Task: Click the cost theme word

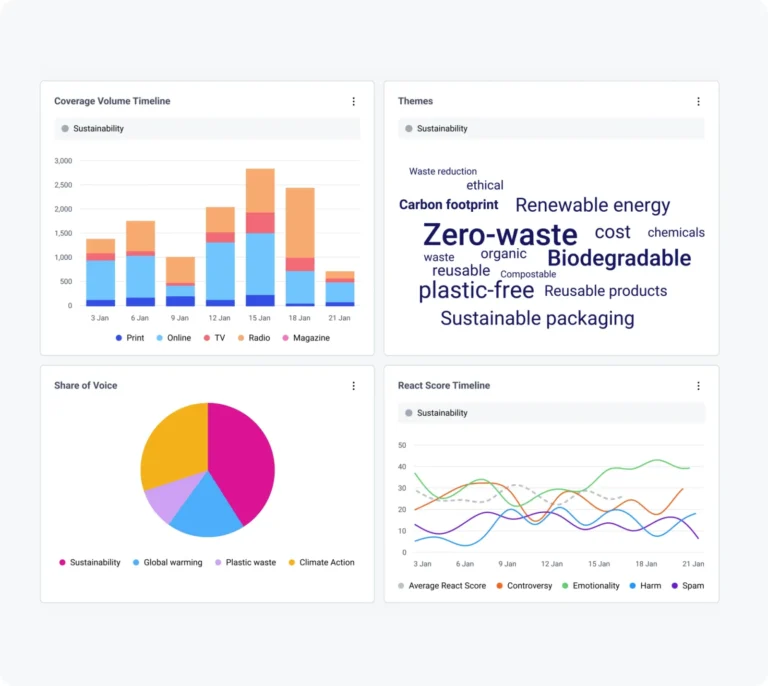Action: coord(613,232)
